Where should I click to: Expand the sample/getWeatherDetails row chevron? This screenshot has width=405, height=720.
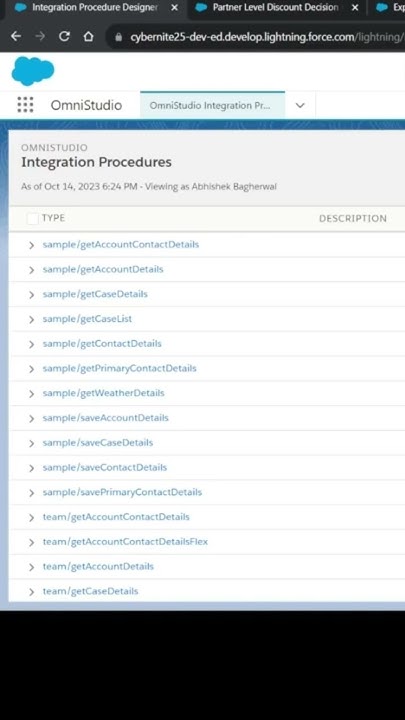(x=31, y=394)
